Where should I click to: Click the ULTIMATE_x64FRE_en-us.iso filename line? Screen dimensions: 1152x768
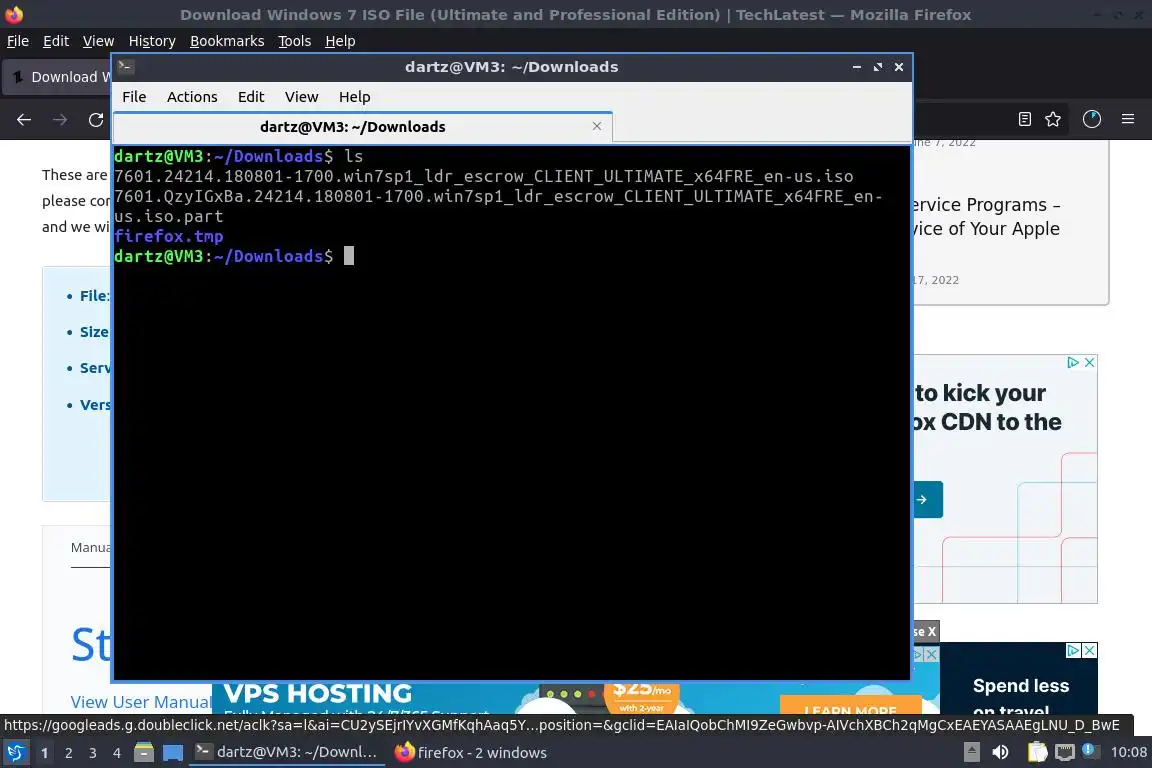point(483,176)
